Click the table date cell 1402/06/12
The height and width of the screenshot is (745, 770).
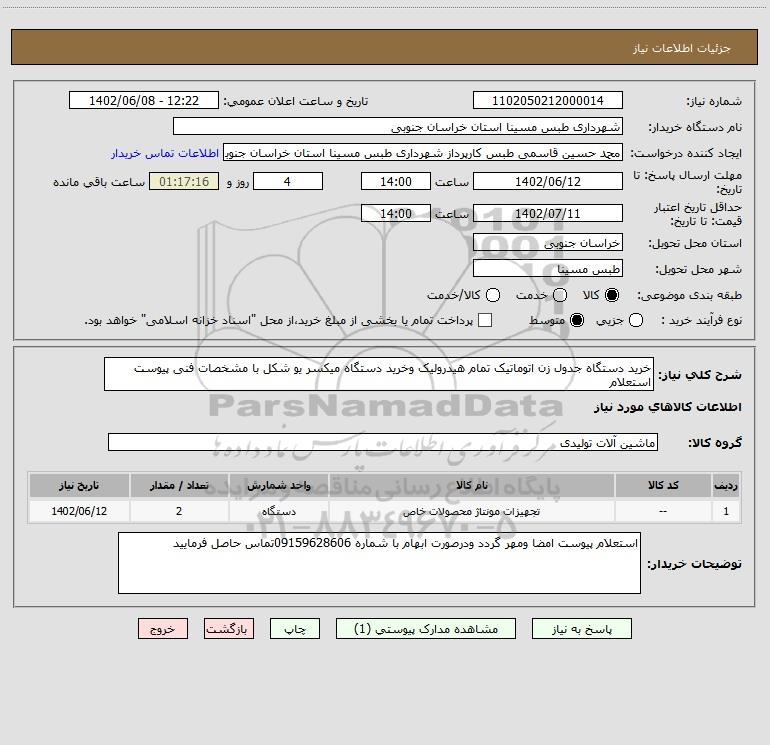pos(79,511)
